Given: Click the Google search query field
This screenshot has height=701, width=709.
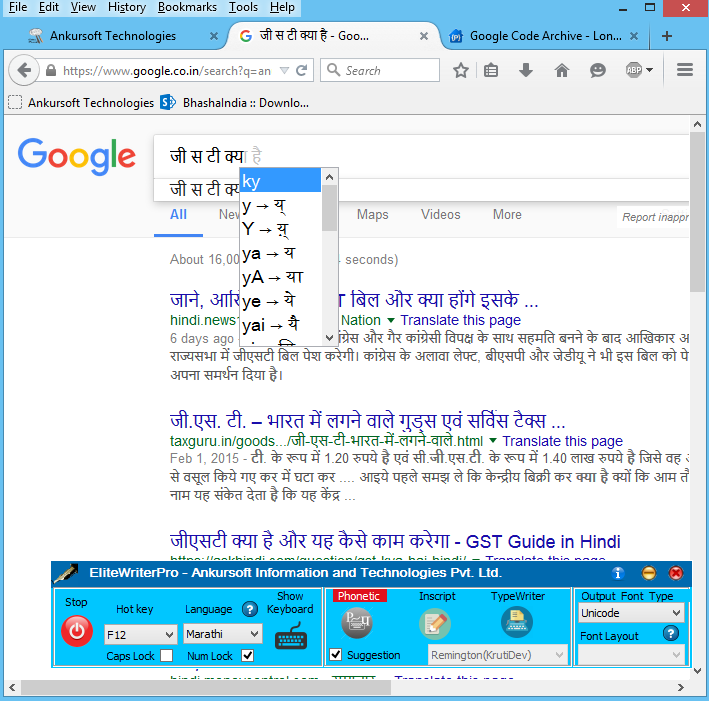Looking at the screenshot, I should pos(421,156).
